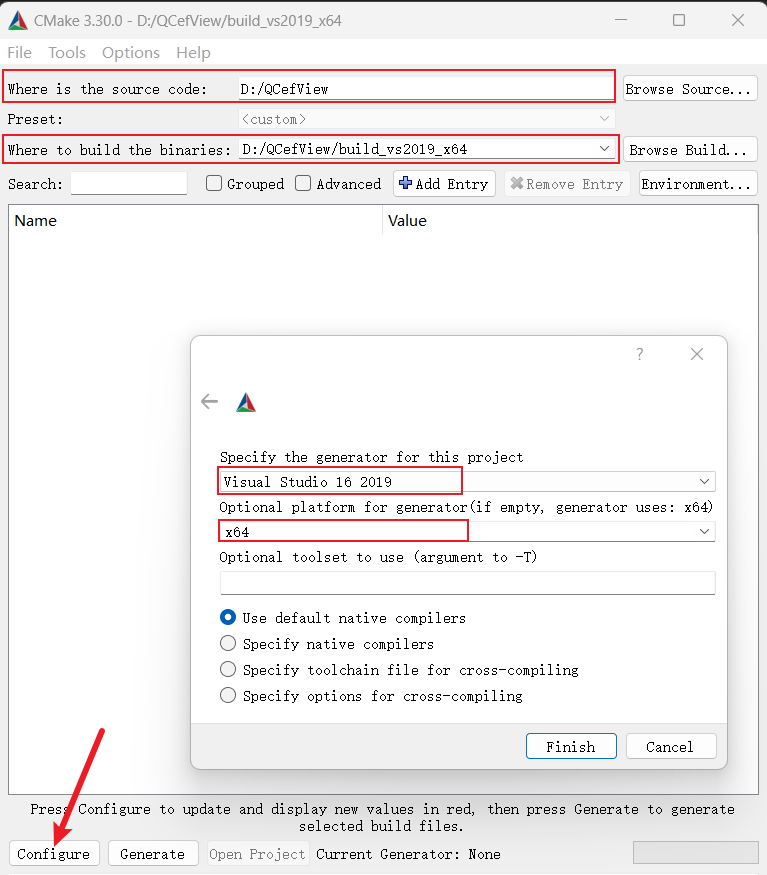Click the Browse Source button

[x=690, y=89]
